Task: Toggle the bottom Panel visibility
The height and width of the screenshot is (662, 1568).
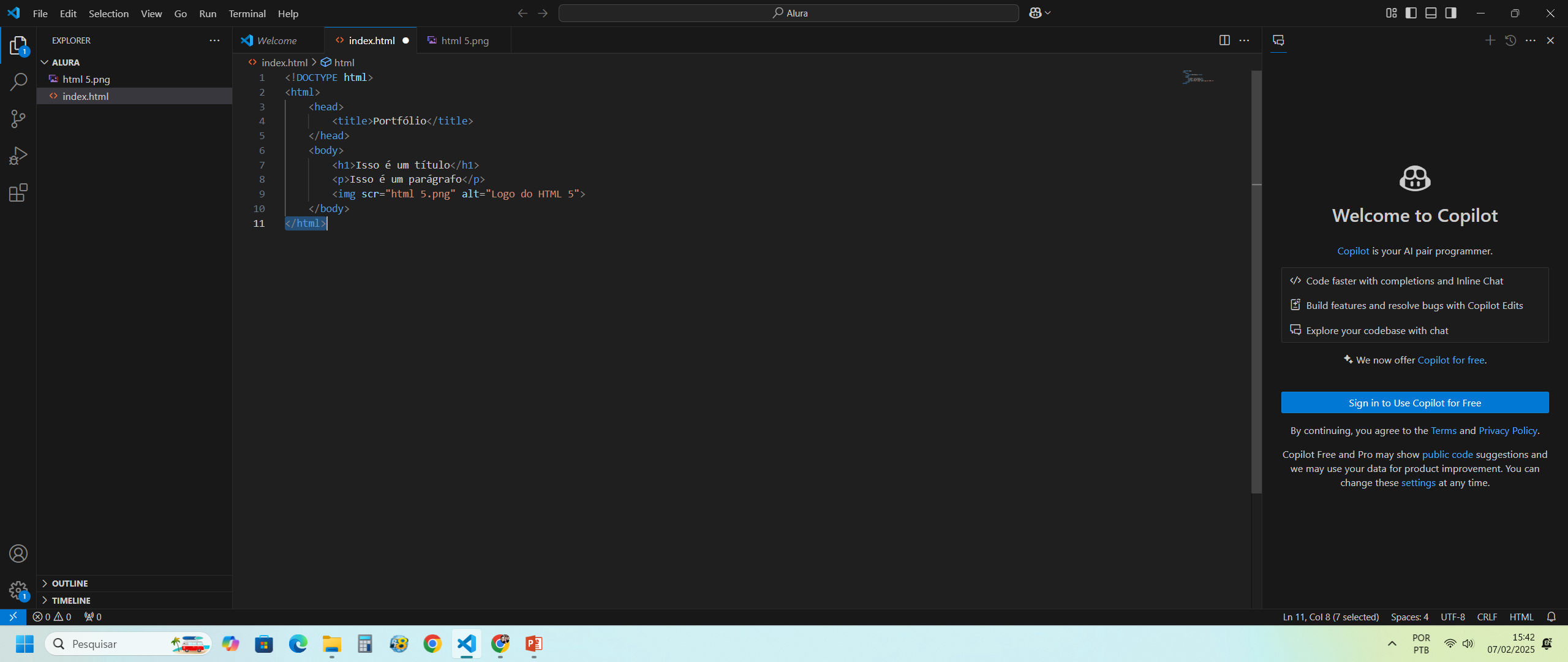Action: click(x=1431, y=13)
